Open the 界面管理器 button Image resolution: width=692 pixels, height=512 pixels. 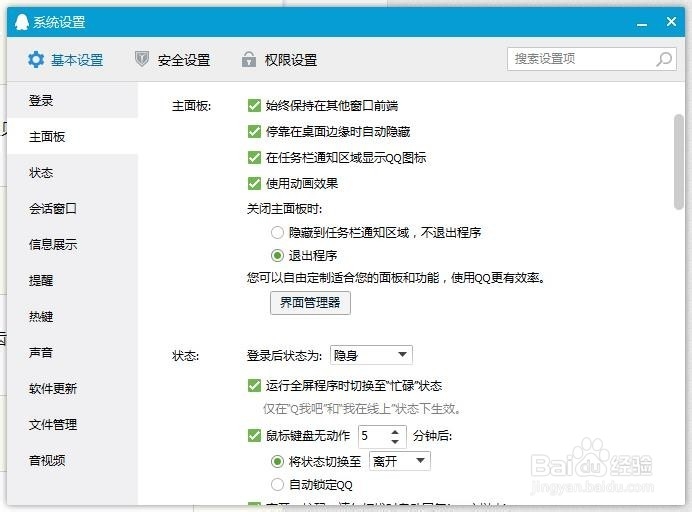[310, 303]
